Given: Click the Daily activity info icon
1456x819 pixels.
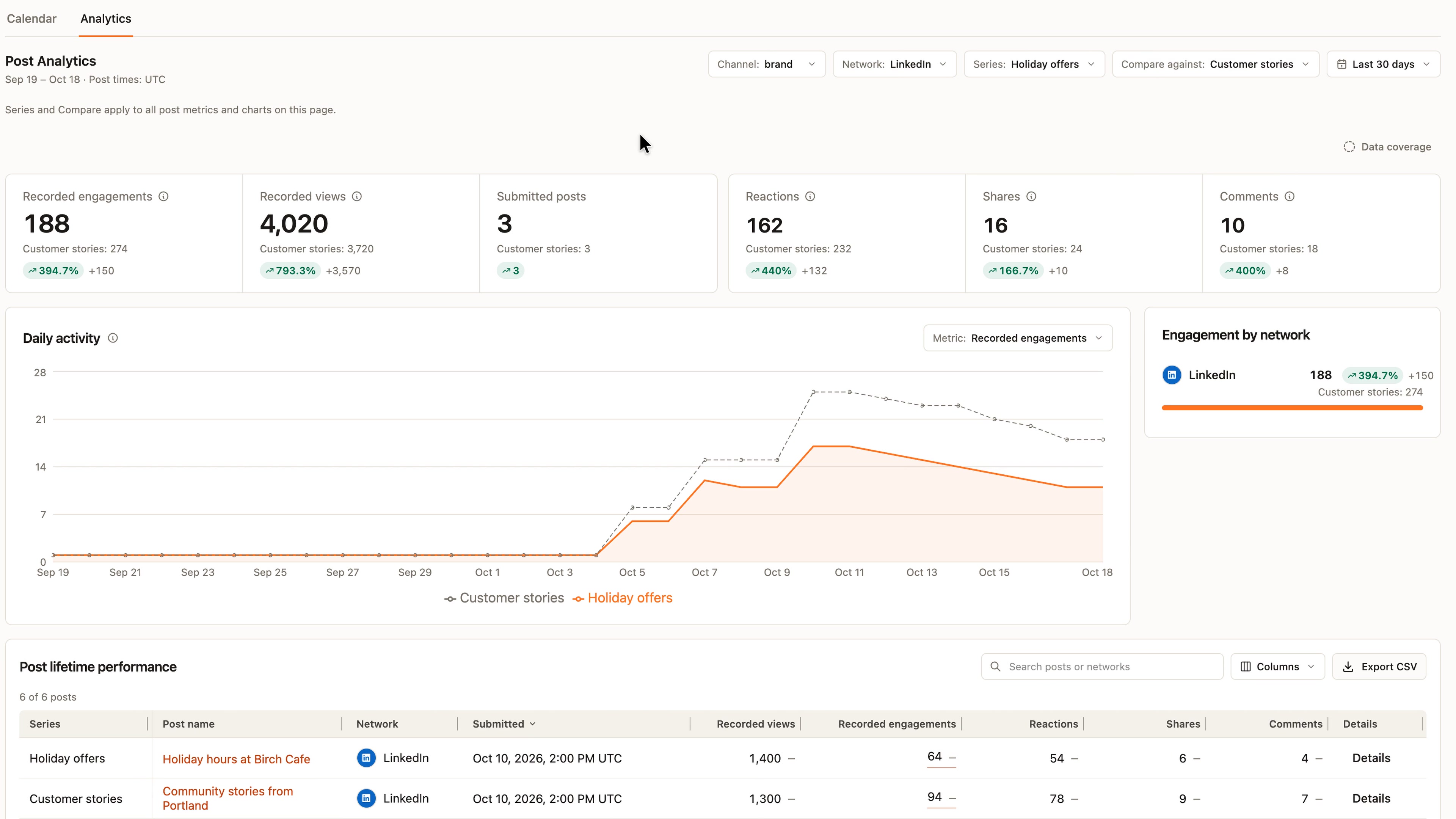Looking at the screenshot, I should (113, 338).
